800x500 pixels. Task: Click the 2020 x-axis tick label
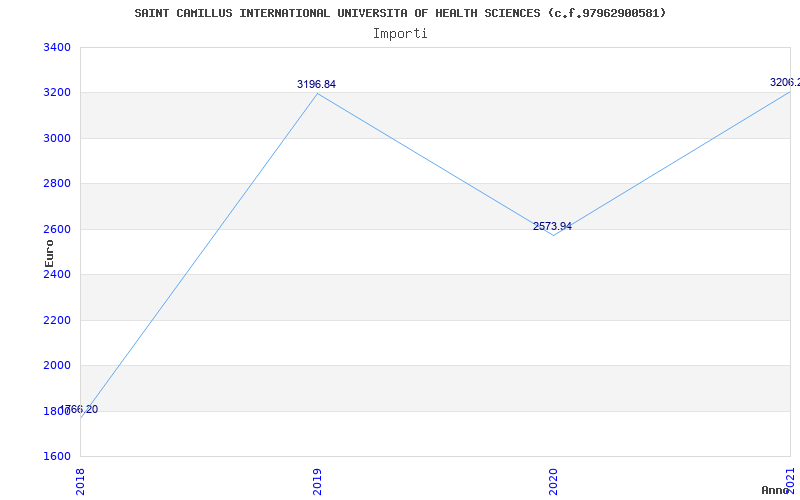click(554, 482)
